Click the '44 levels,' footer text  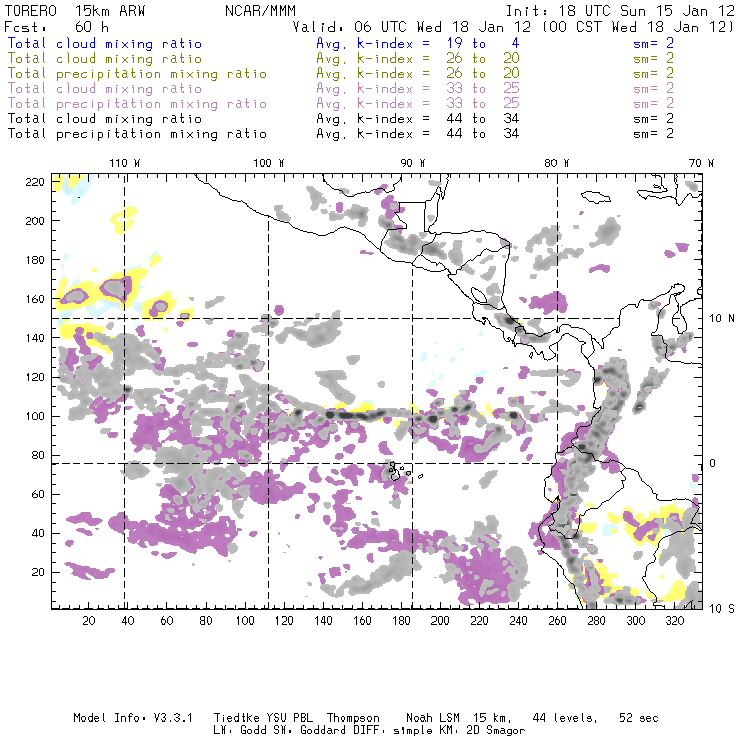pyautogui.click(x=565, y=718)
